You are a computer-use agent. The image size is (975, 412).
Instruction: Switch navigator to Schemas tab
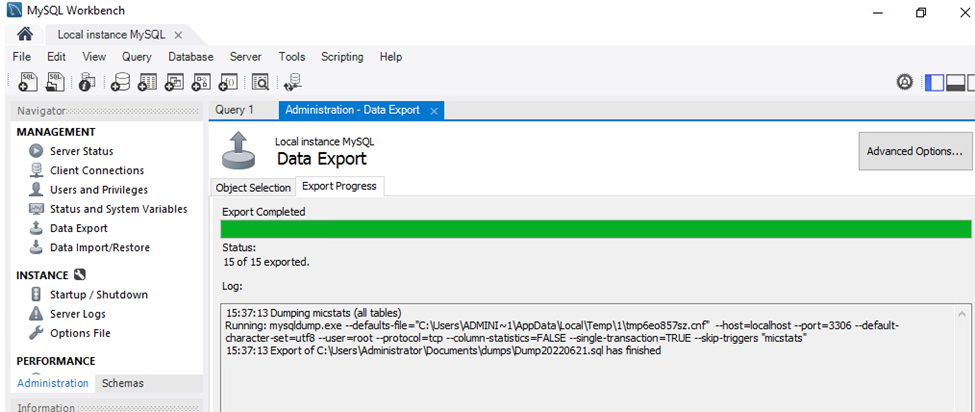pyautogui.click(x=122, y=383)
